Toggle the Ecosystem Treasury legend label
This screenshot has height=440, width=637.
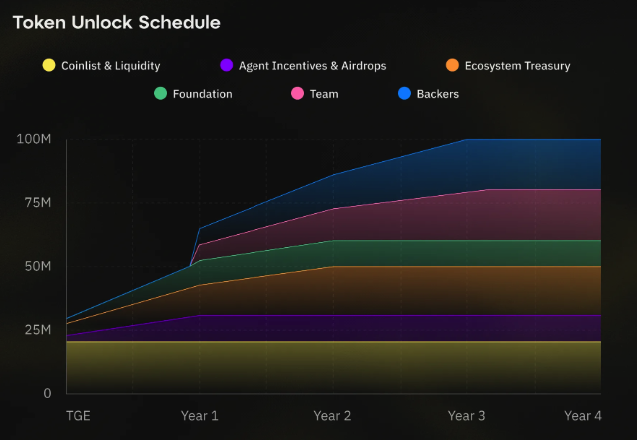pos(517,66)
